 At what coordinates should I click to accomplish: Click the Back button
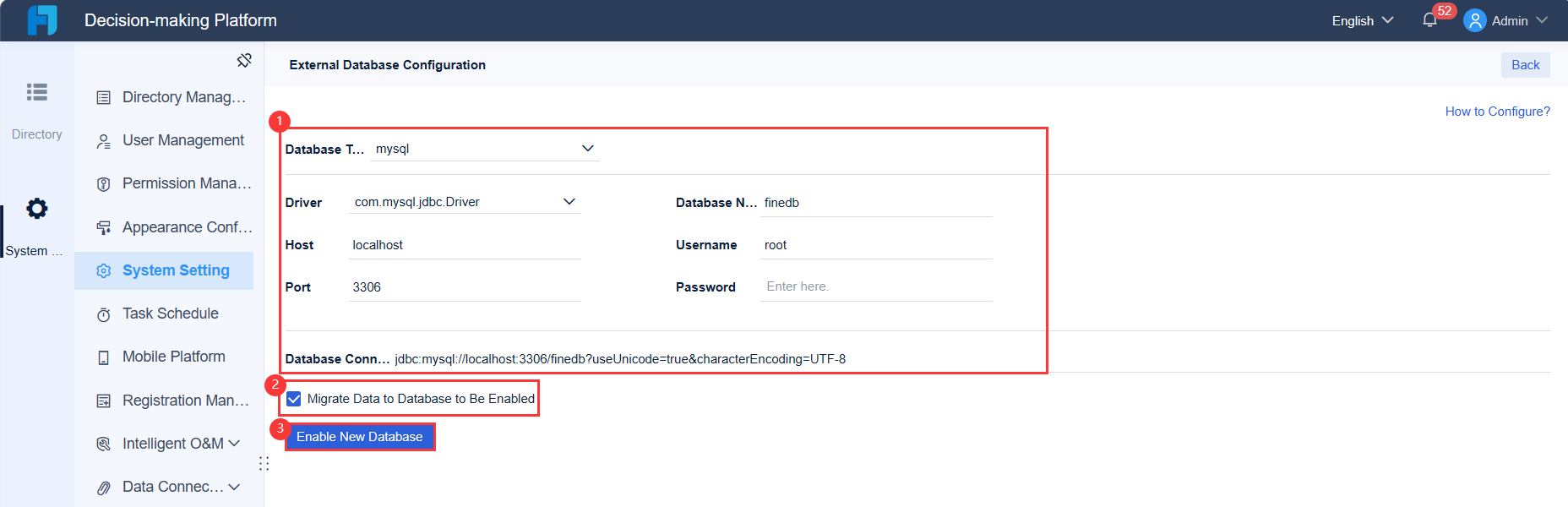click(1525, 65)
